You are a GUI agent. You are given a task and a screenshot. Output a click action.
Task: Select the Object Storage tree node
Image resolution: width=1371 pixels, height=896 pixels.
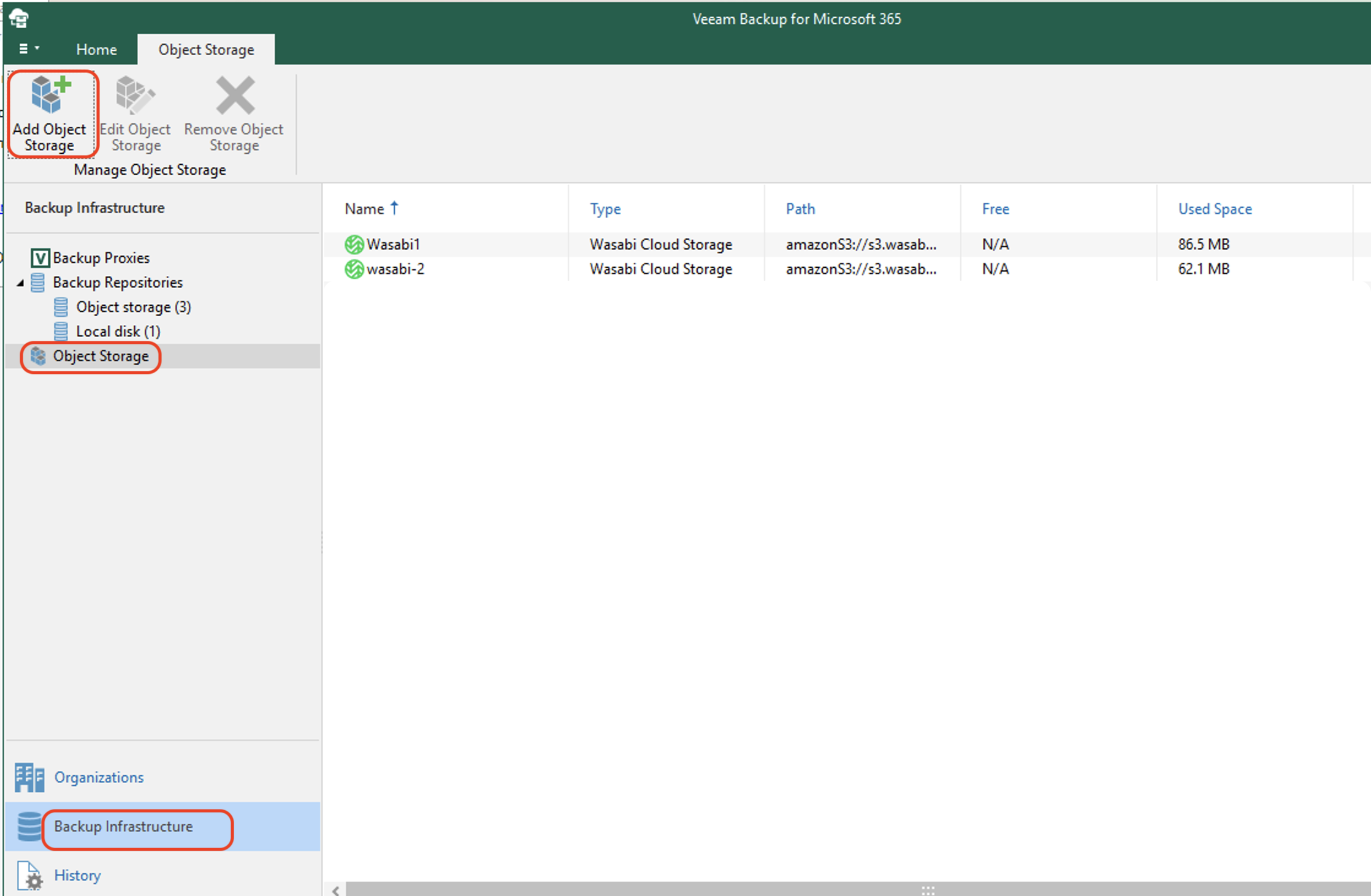101,356
